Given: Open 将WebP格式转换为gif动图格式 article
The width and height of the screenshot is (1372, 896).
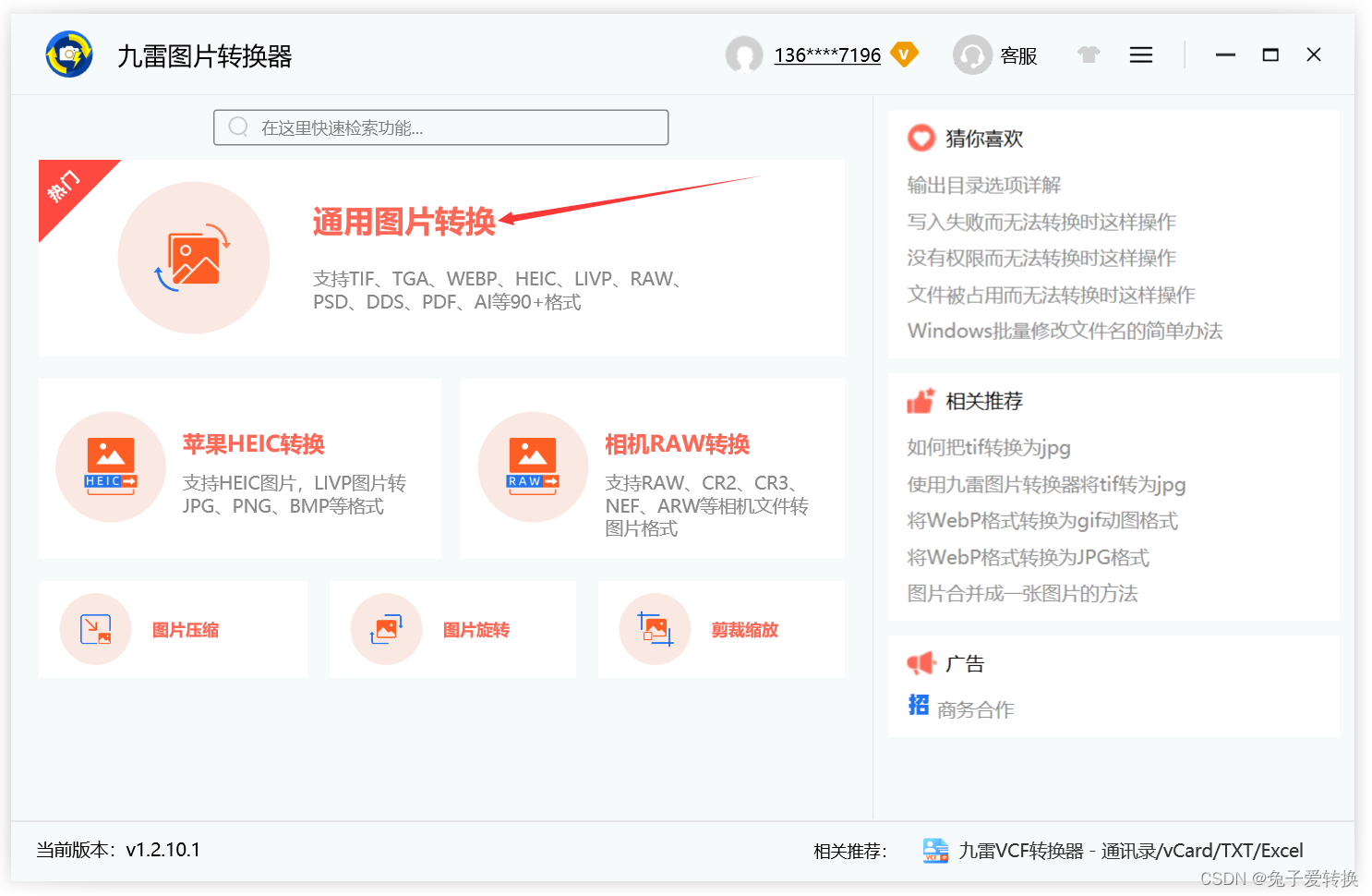Looking at the screenshot, I should [x=1042, y=521].
